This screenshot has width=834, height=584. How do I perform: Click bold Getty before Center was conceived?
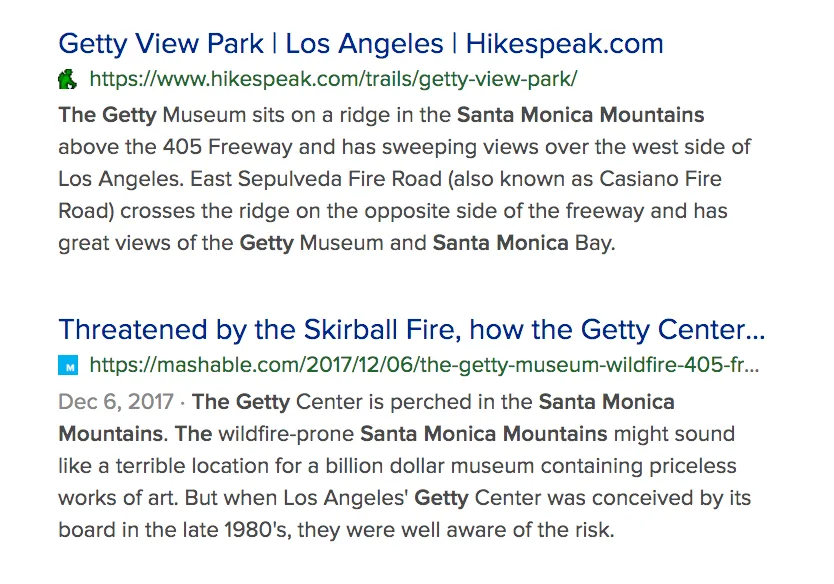tap(441, 498)
